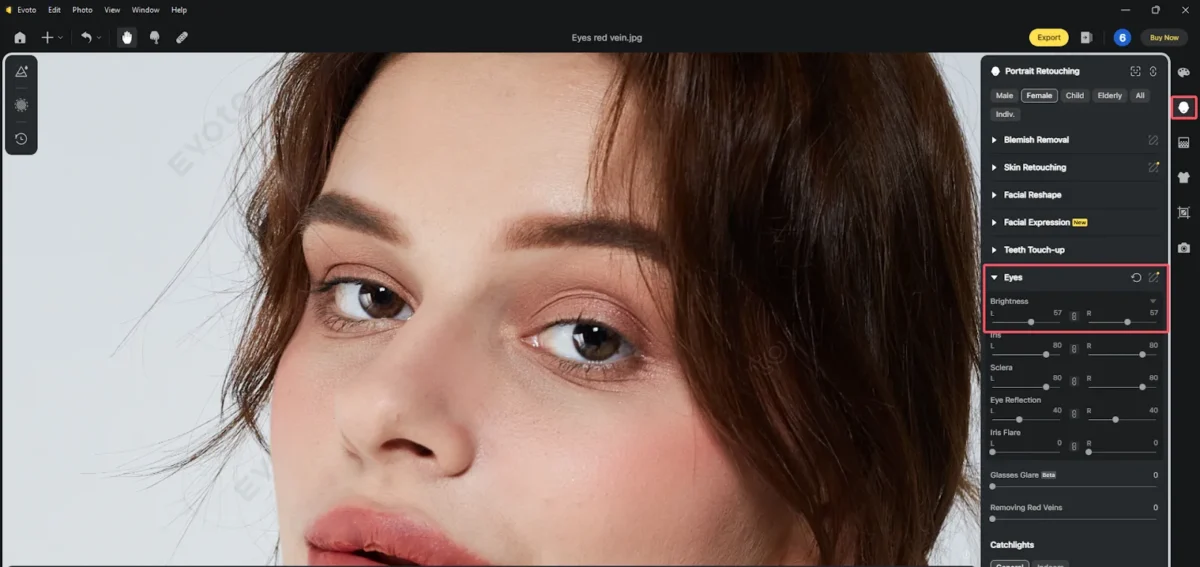Select the Hand pan tool
This screenshot has width=1200, height=567.
click(x=127, y=38)
